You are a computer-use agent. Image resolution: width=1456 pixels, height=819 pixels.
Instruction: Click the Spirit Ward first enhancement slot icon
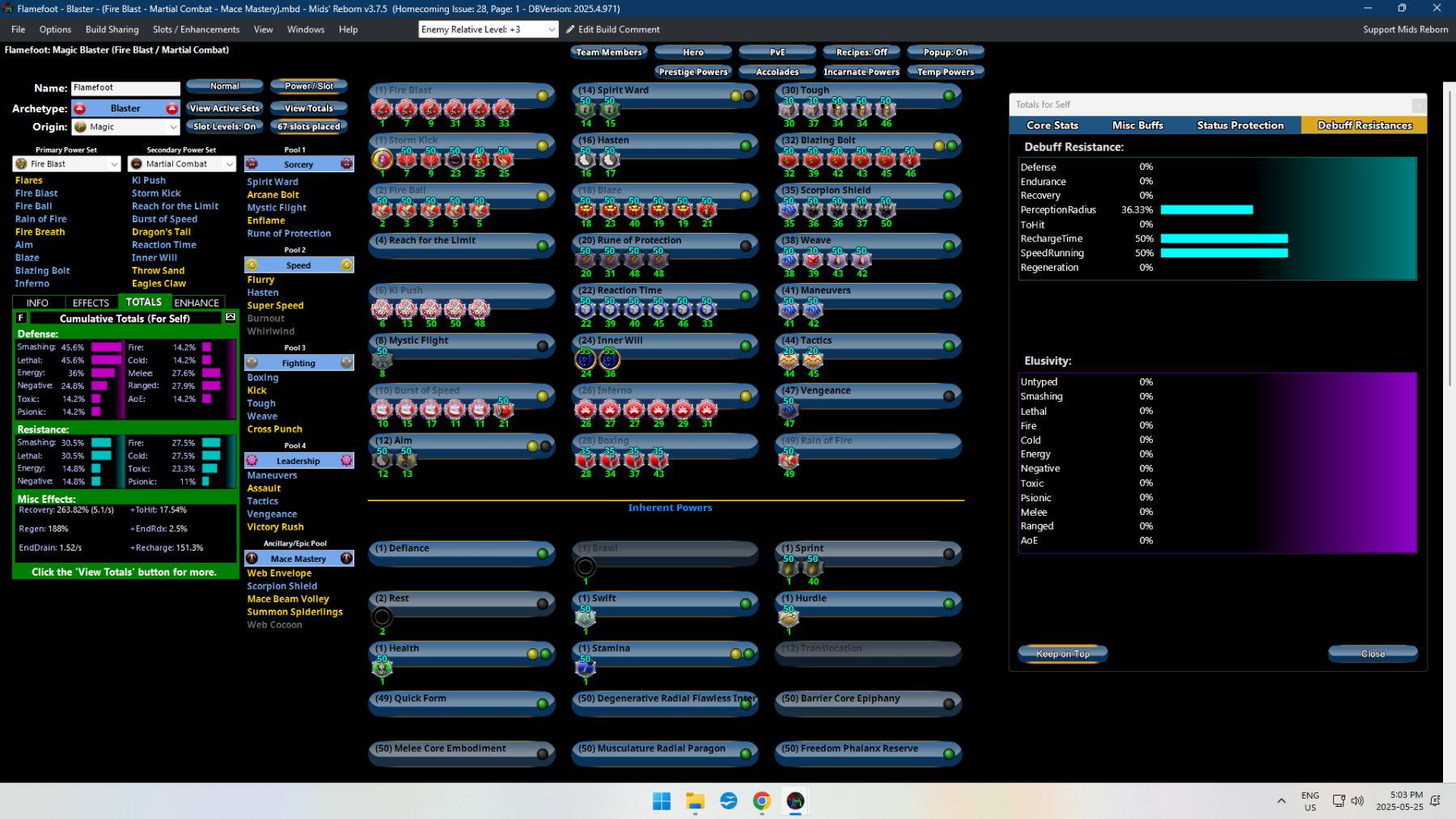tap(585, 108)
